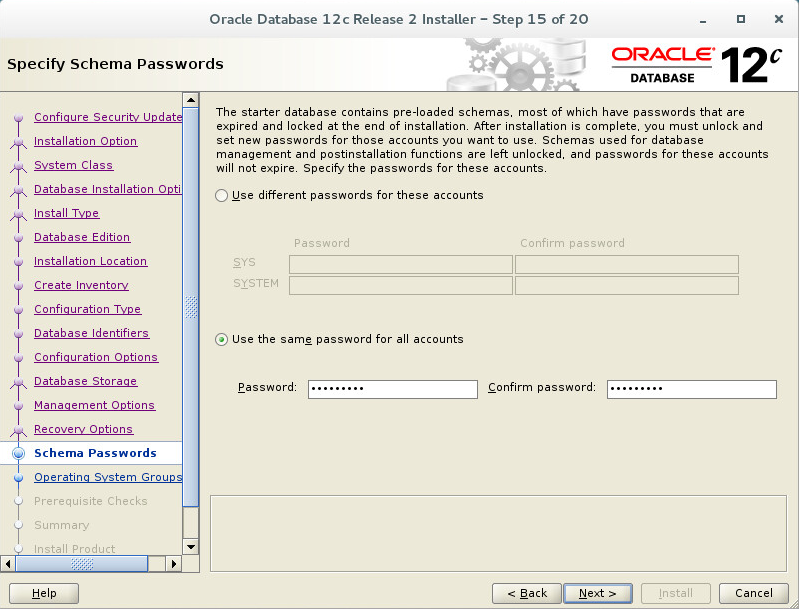Go to Operating System Groups step

(108, 477)
